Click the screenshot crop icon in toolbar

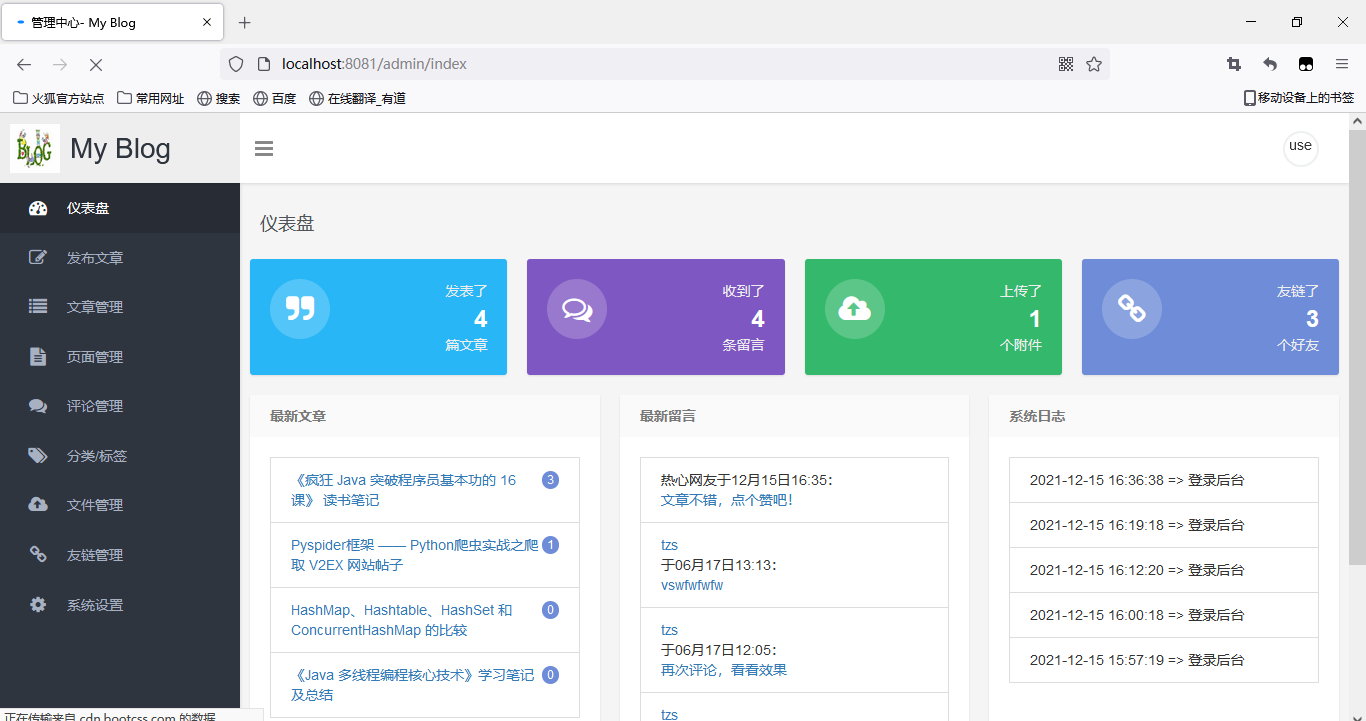click(1234, 64)
